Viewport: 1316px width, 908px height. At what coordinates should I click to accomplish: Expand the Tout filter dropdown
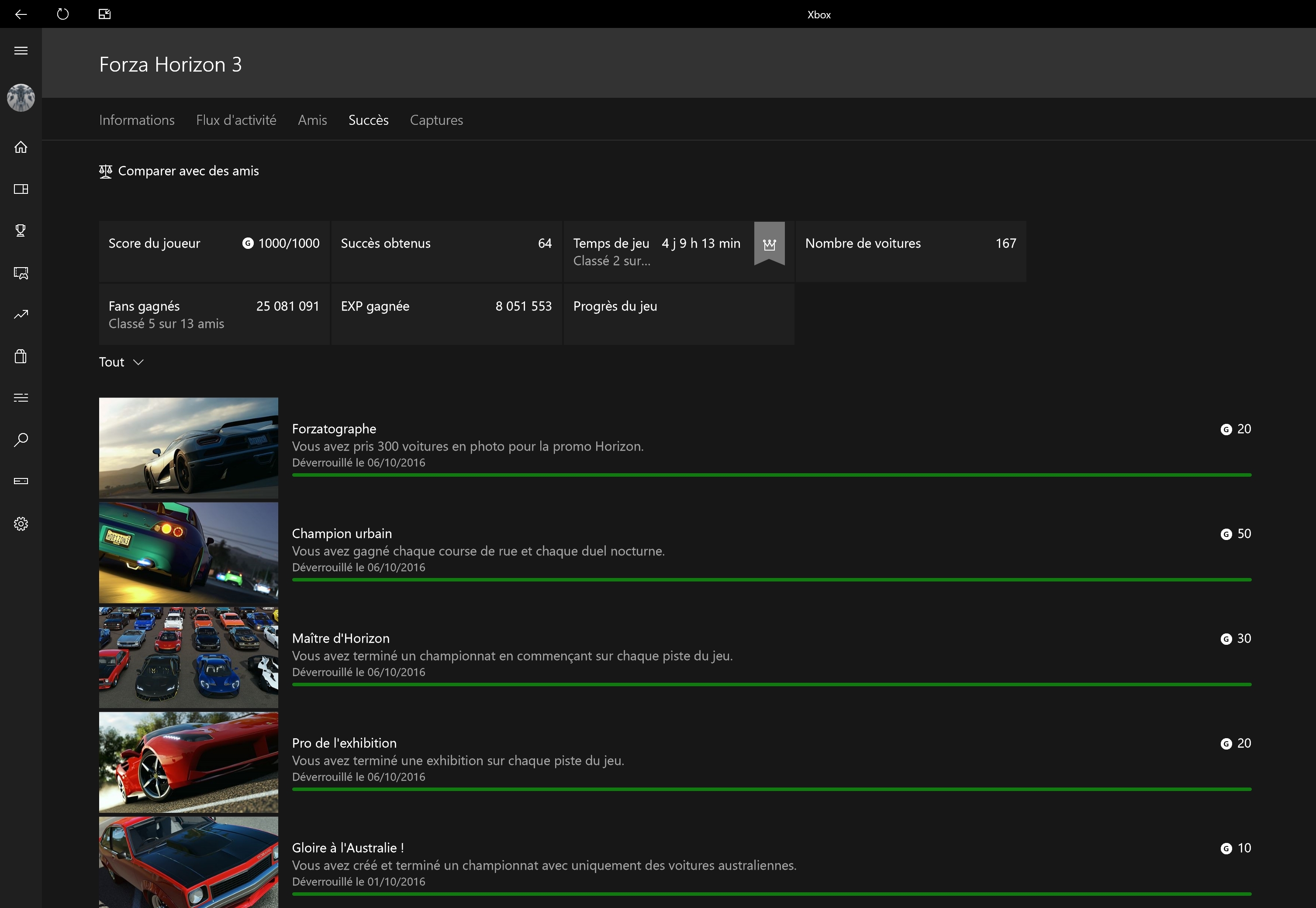point(121,362)
